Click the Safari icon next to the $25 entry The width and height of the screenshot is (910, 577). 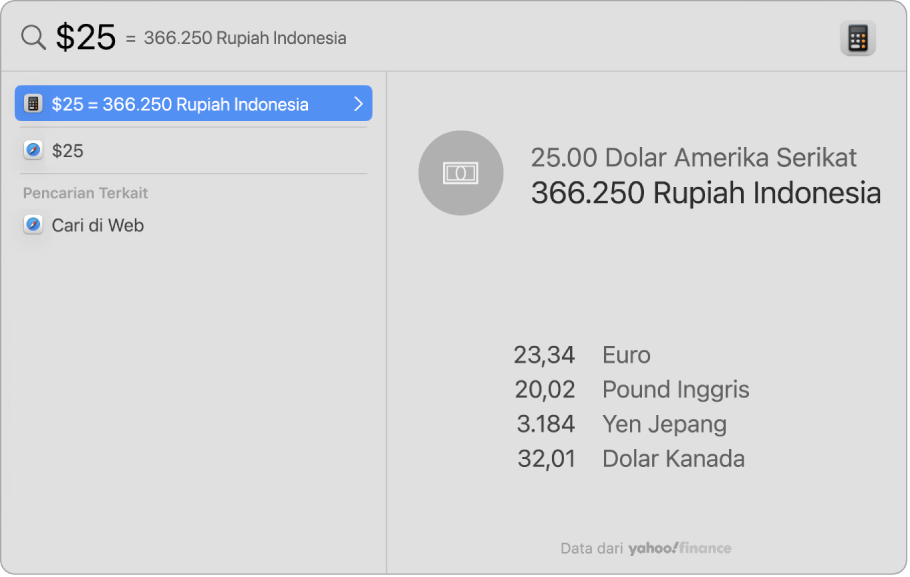(32, 150)
